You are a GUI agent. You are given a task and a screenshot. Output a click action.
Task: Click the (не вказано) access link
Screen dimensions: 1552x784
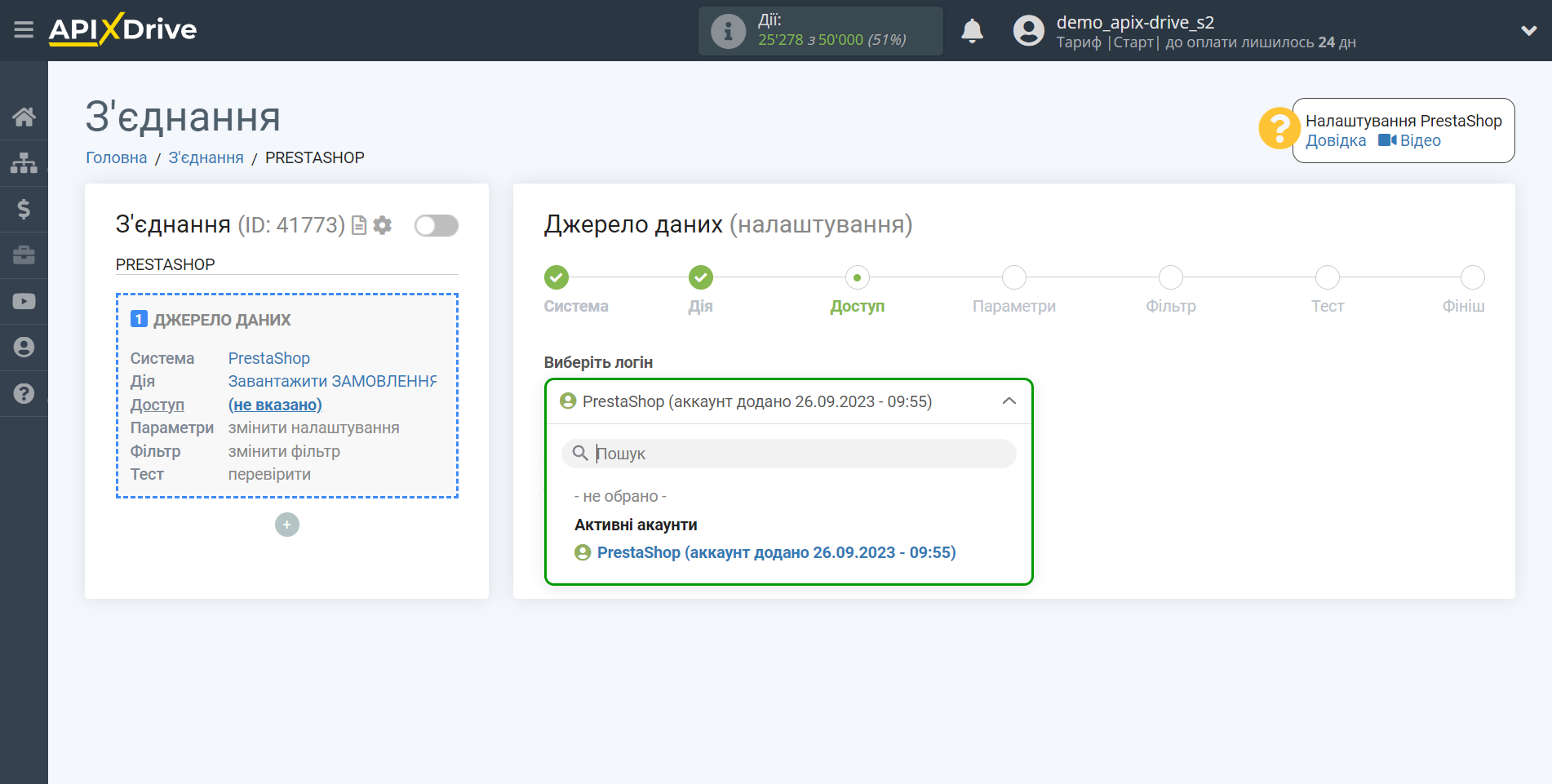[x=275, y=405]
